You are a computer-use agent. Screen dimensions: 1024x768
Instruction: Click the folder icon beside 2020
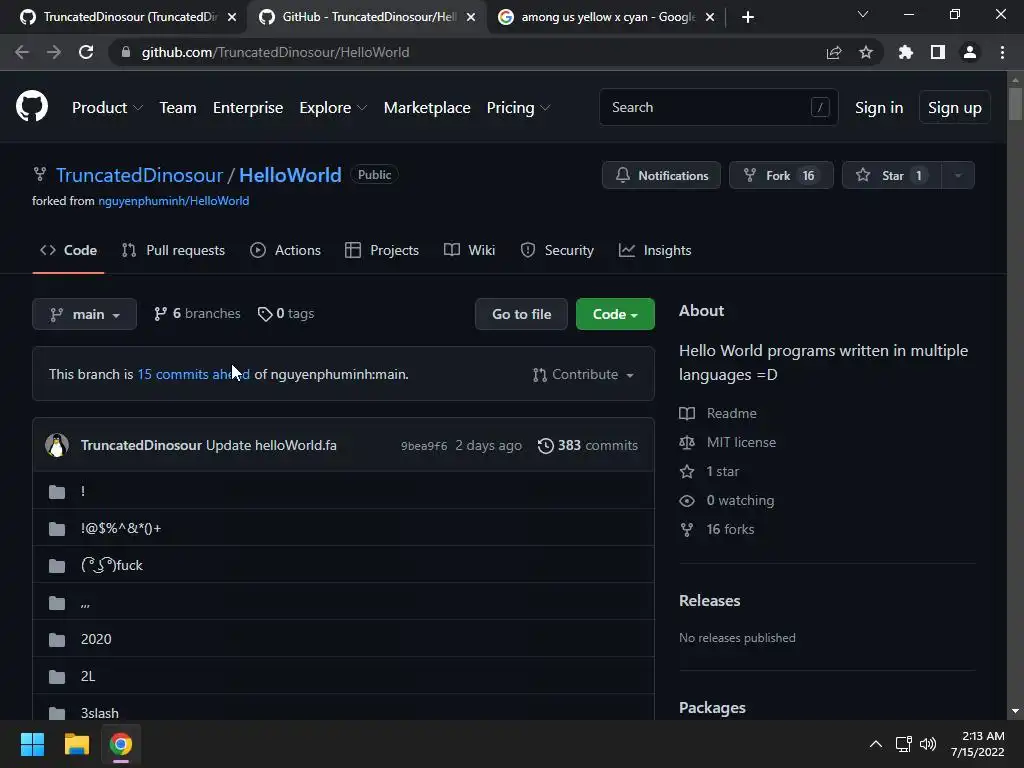tap(57, 639)
